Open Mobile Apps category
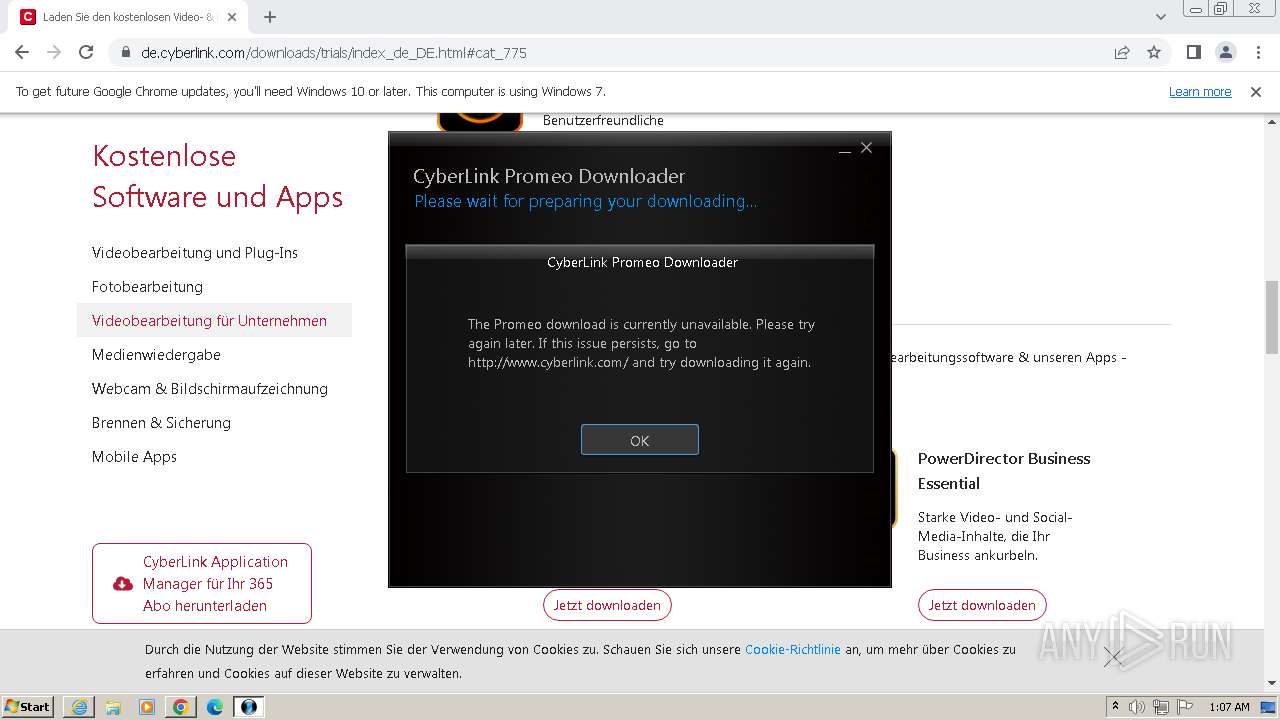The width and height of the screenshot is (1280, 720). pos(134,457)
